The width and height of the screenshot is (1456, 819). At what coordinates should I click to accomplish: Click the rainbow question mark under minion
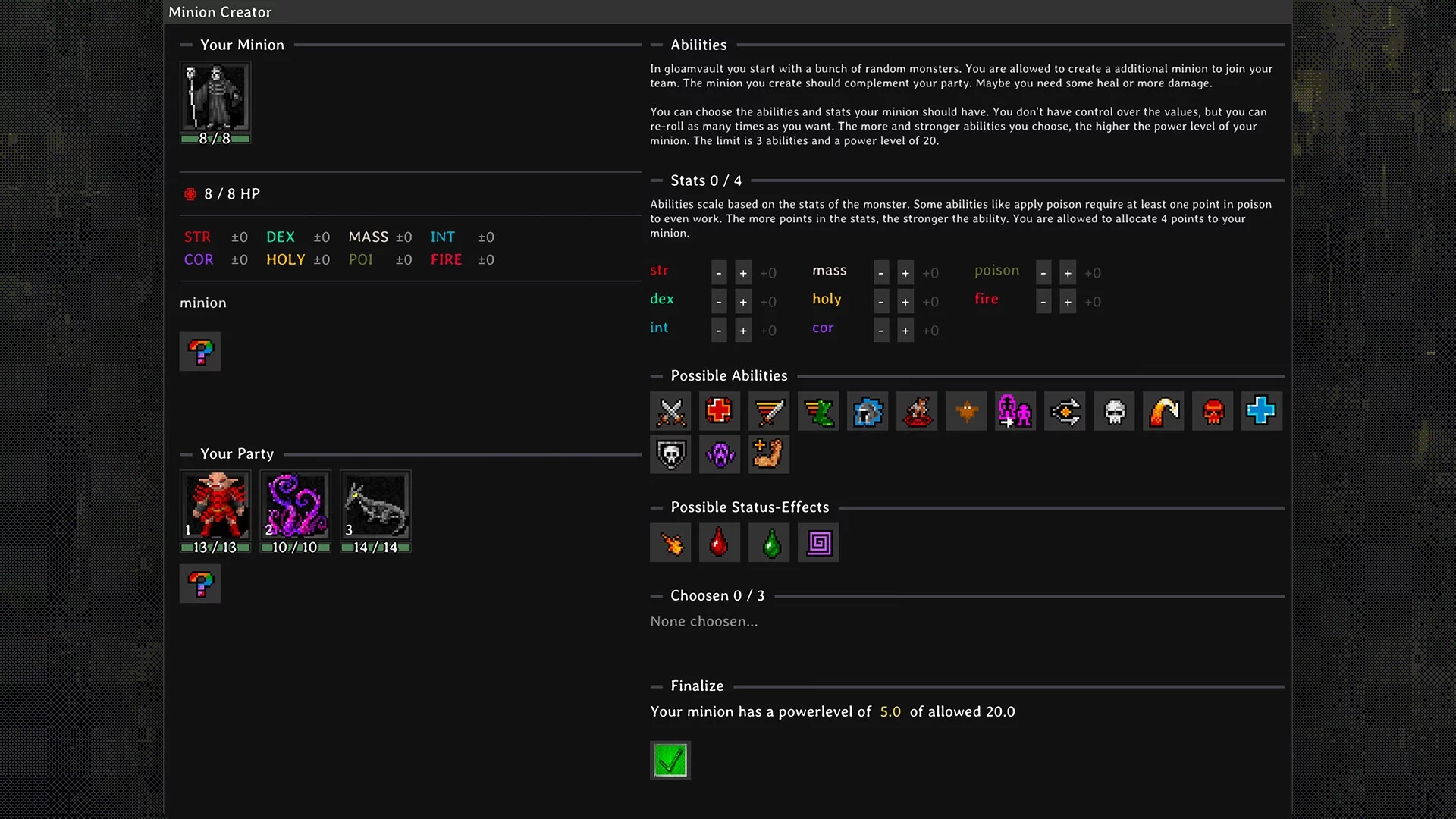coord(200,352)
